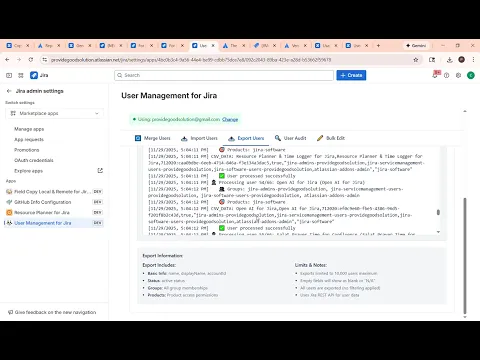
Task: Open the Chrome profile avatar
Action: [461, 60]
